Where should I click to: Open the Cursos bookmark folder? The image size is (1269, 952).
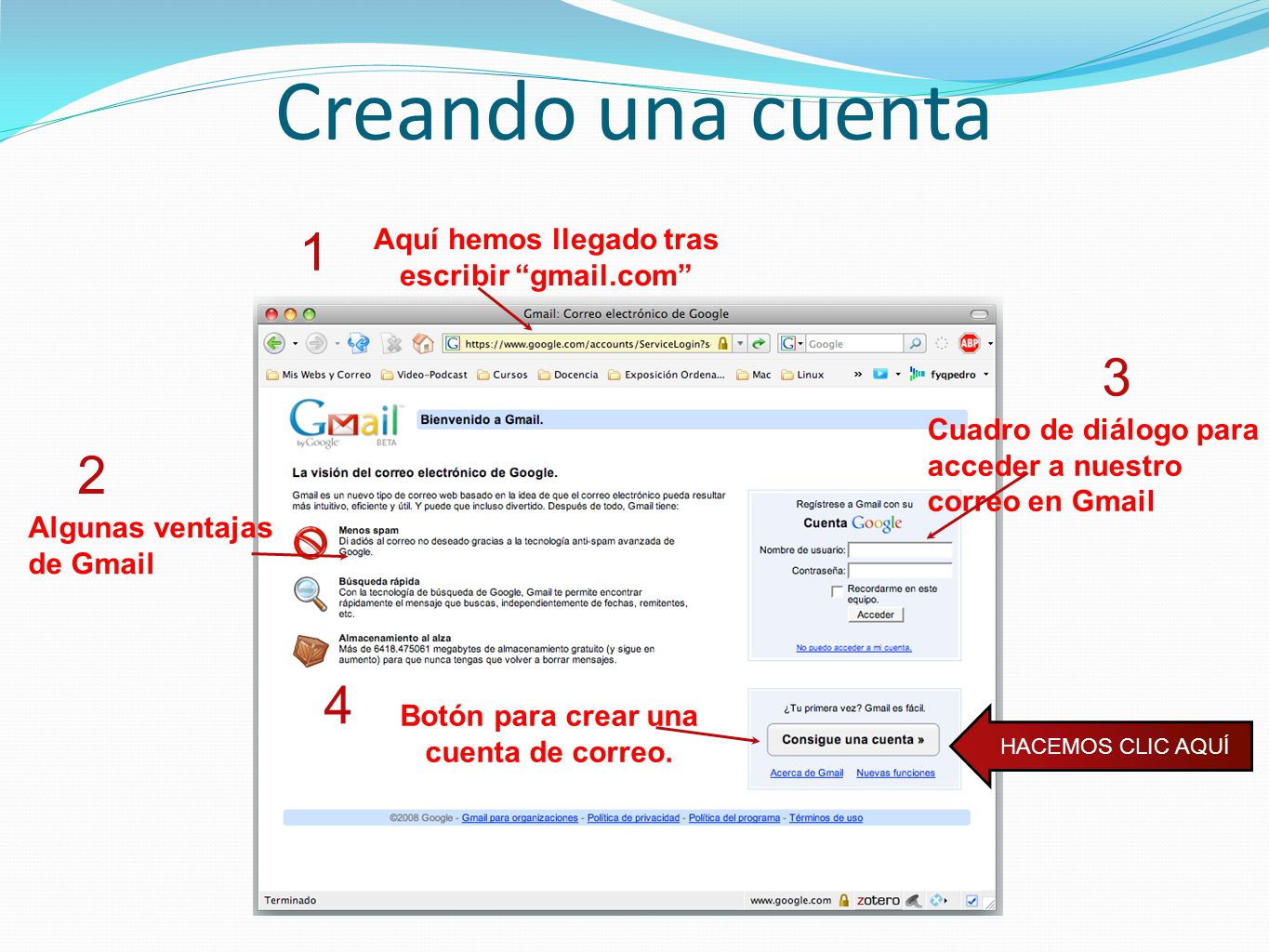[502, 375]
